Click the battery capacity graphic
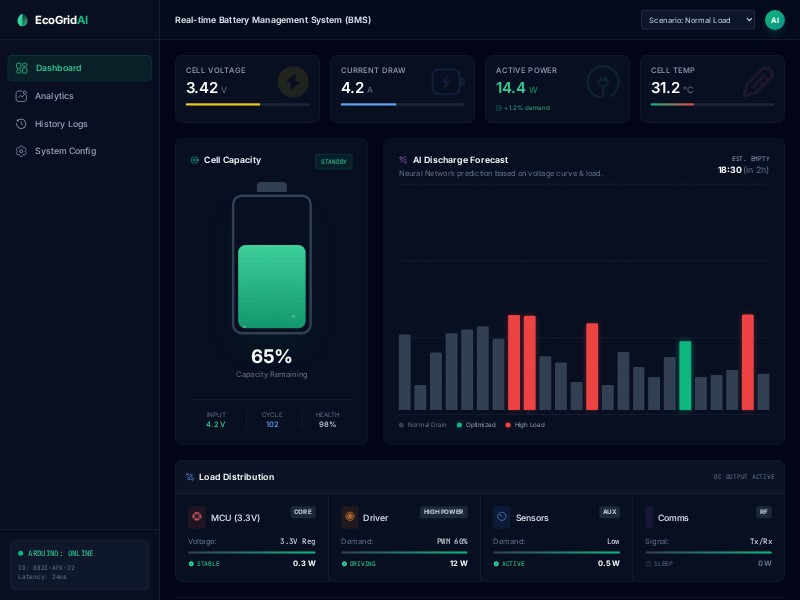This screenshot has height=600, width=800. pyautogui.click(x=272, y=264)
